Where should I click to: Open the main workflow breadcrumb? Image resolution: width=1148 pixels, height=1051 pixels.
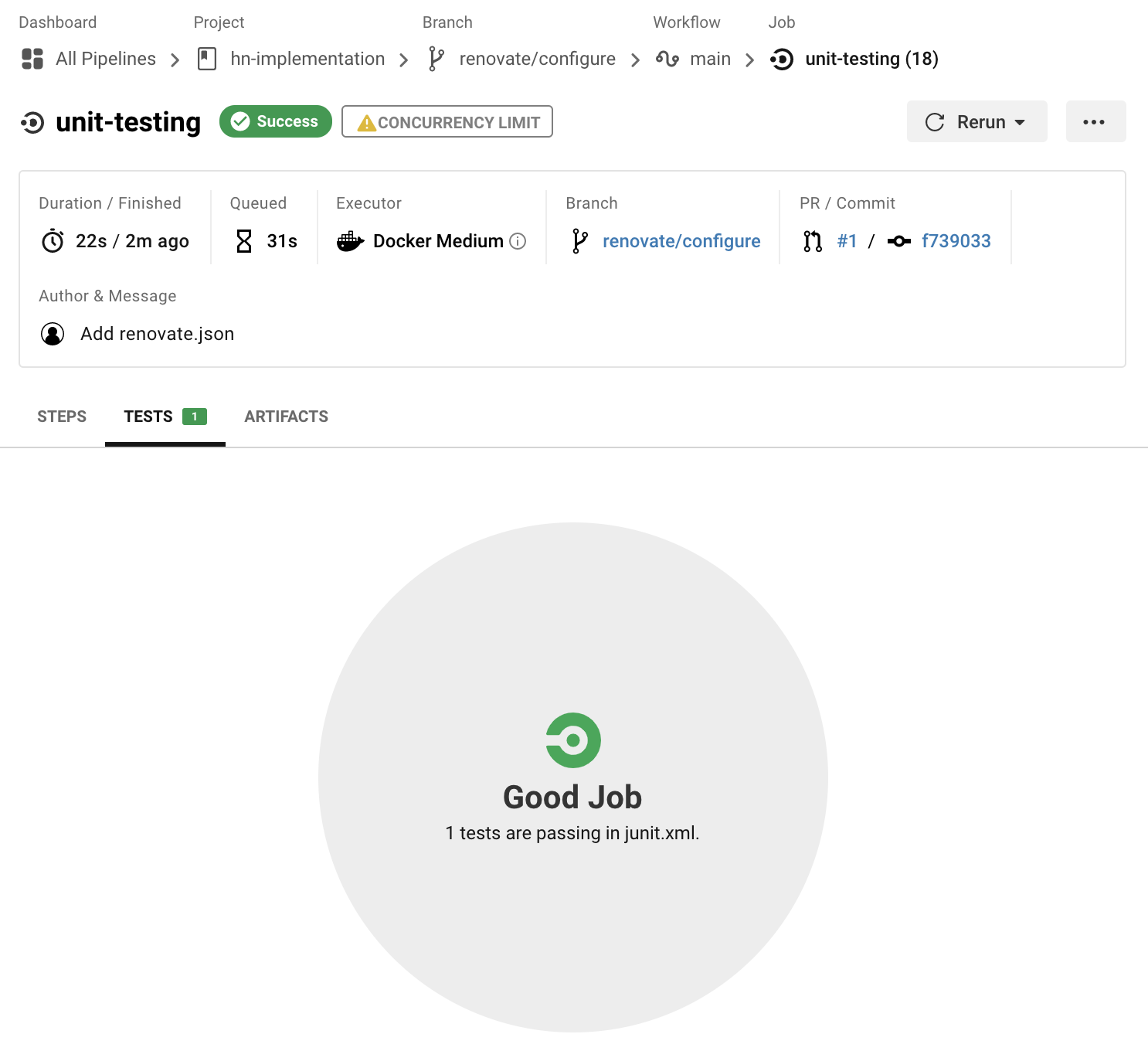[x=710, y=59]
